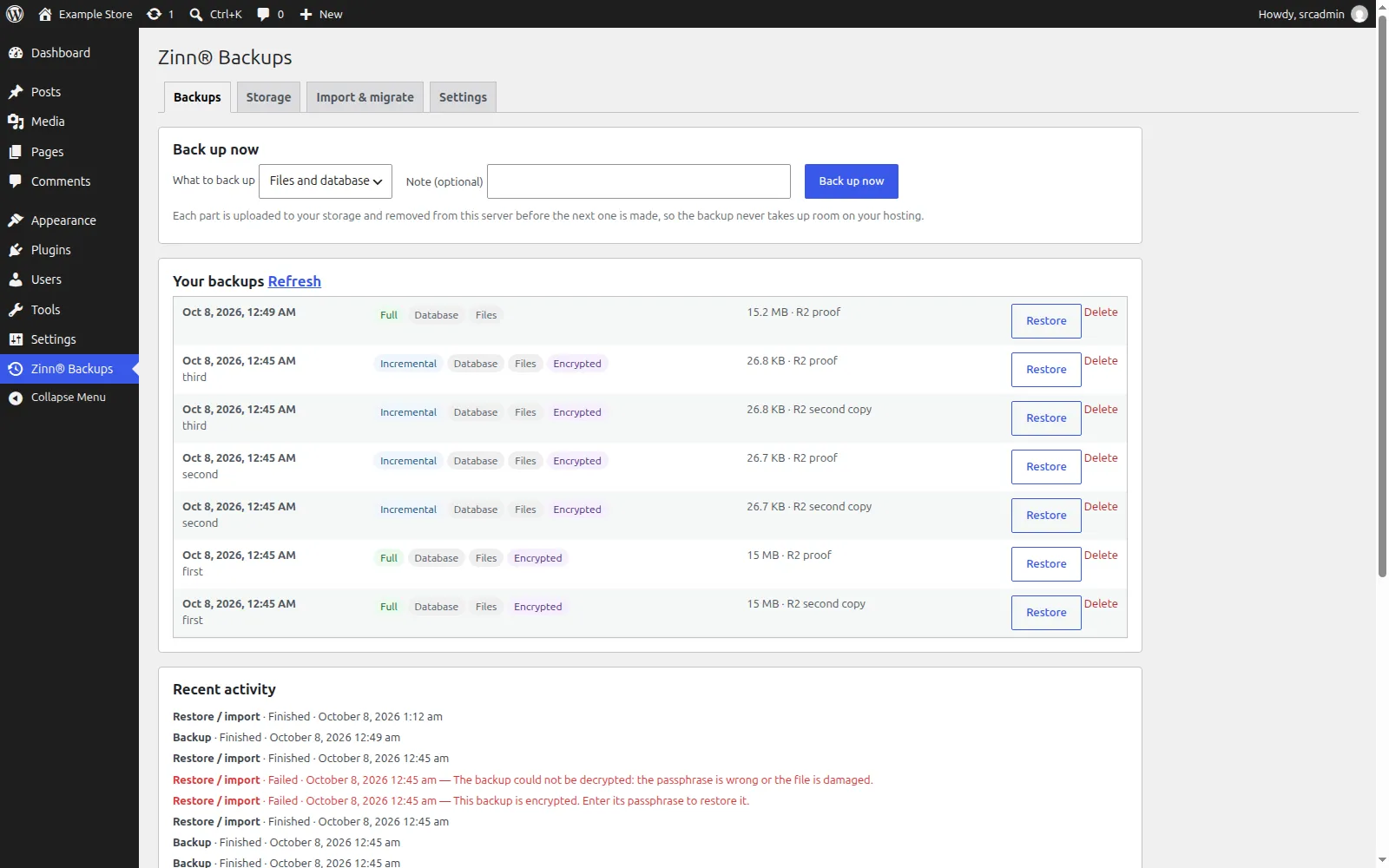
Task: Delete the 12:49 AM 15.2 MB backup
Action: 1101,312
